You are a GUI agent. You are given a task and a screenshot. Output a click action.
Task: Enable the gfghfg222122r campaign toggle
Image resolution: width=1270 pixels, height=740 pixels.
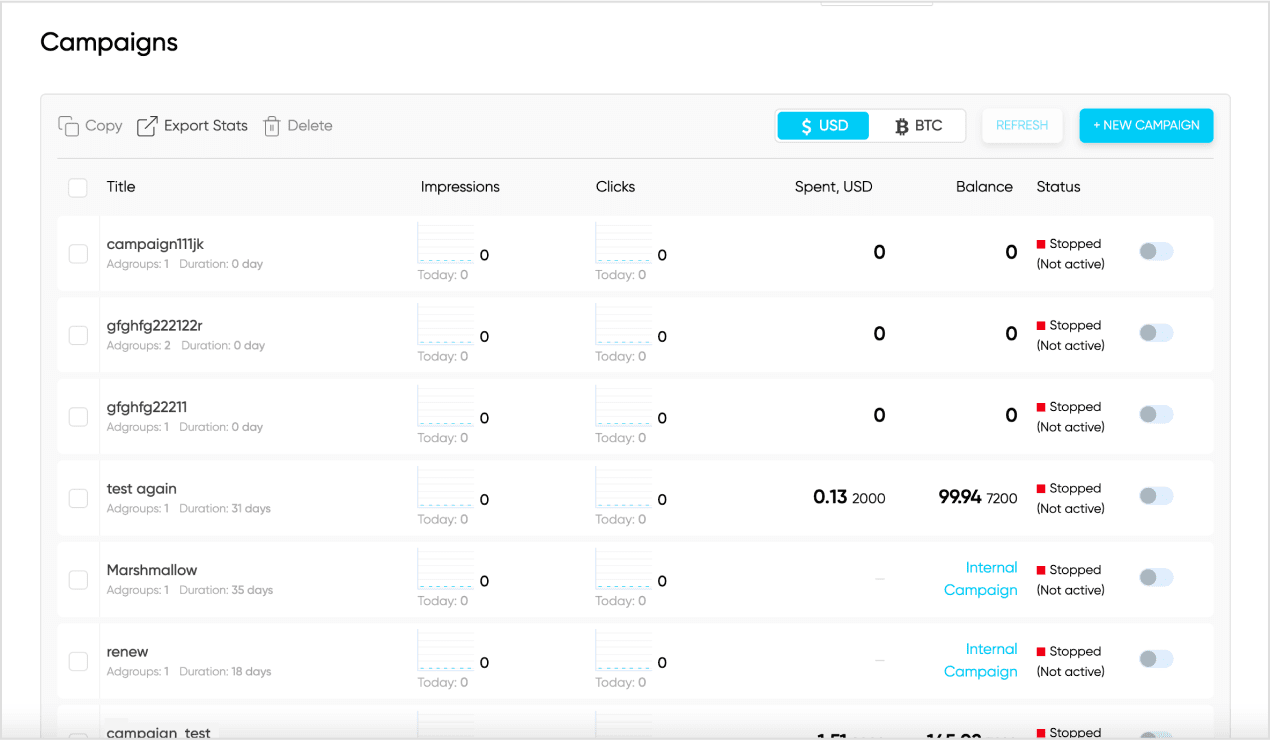coord(1156,333)
